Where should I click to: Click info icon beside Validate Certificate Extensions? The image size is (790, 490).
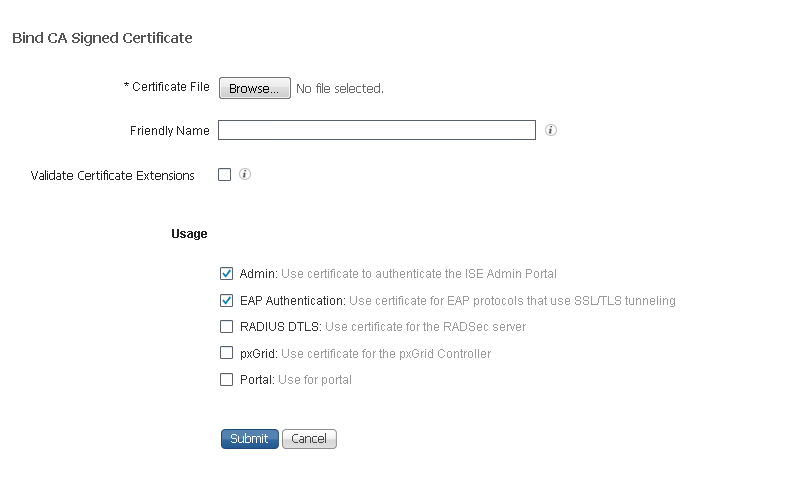tap(245, 174)
